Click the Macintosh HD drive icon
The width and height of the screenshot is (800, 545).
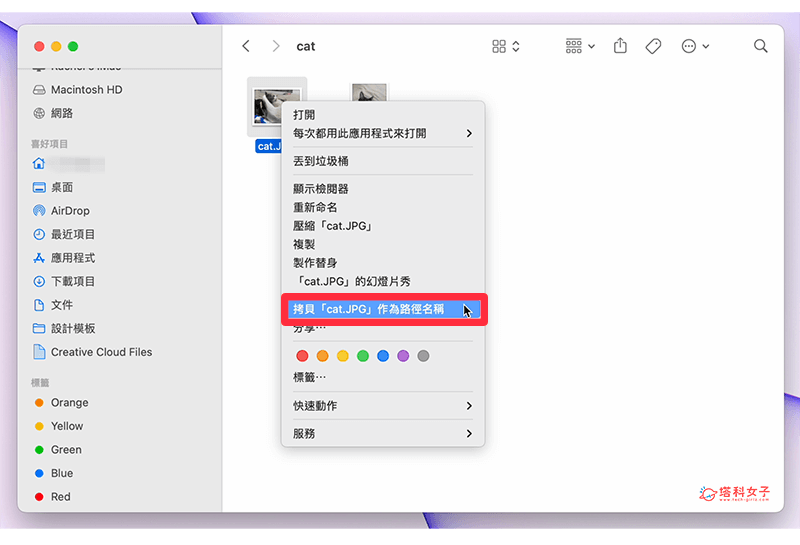click(x=39, y=90)
